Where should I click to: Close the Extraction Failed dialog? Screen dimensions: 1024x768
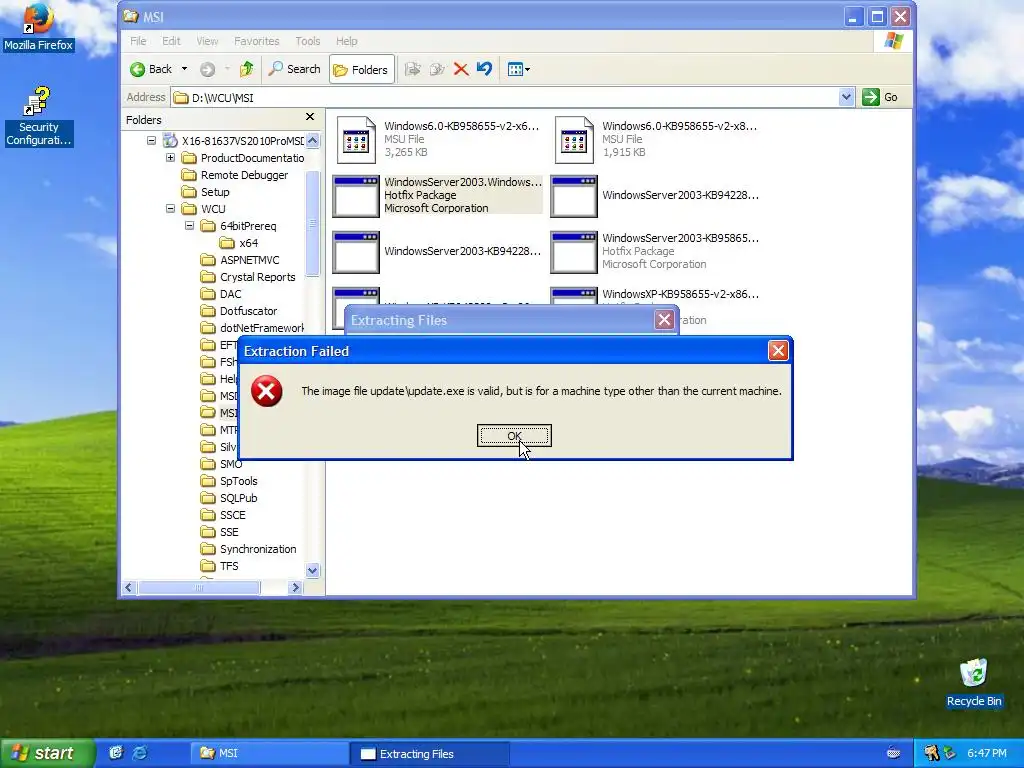click(x=778, y=351)
